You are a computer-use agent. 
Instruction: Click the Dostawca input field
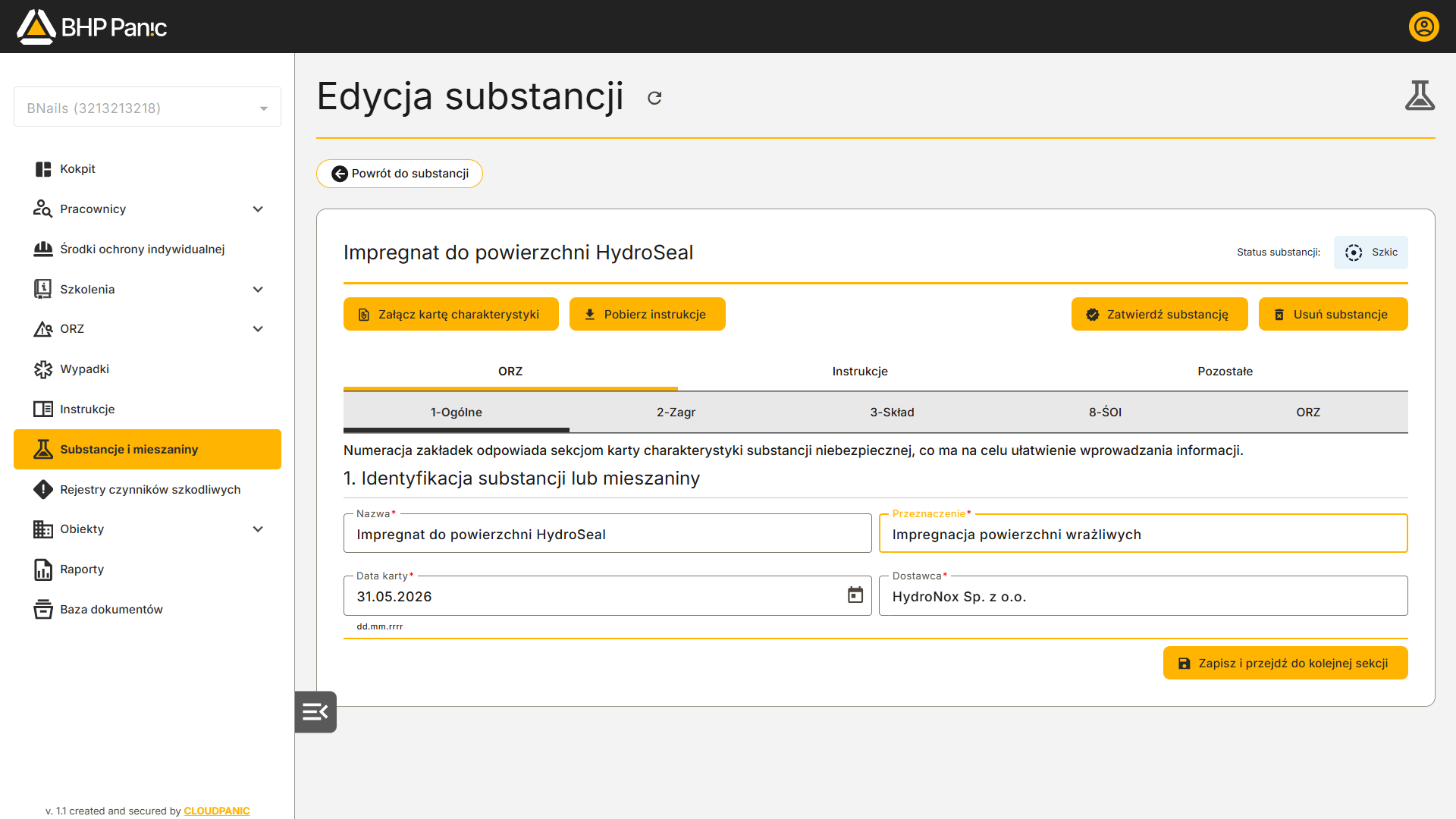point(1143,596)
